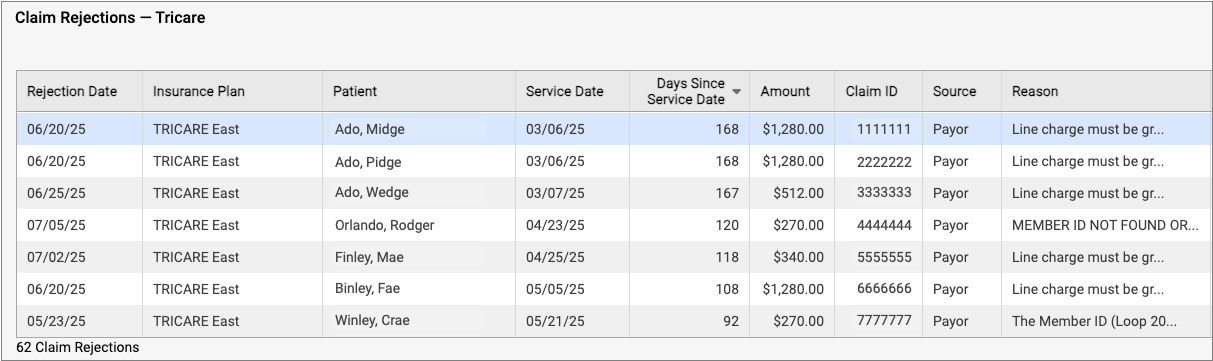Click days since value 120
The height and width of the screenshot is (361, 1213).
(727, 225)
